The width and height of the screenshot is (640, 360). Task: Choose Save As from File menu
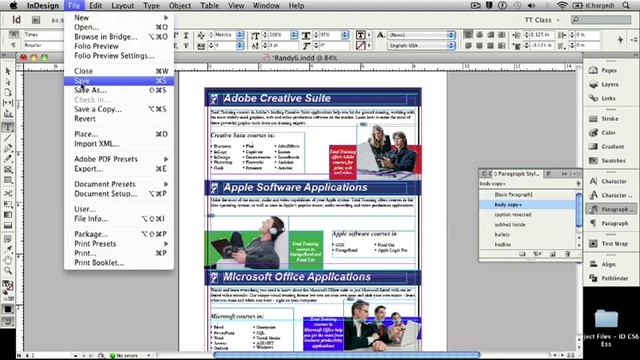point(119,90)
